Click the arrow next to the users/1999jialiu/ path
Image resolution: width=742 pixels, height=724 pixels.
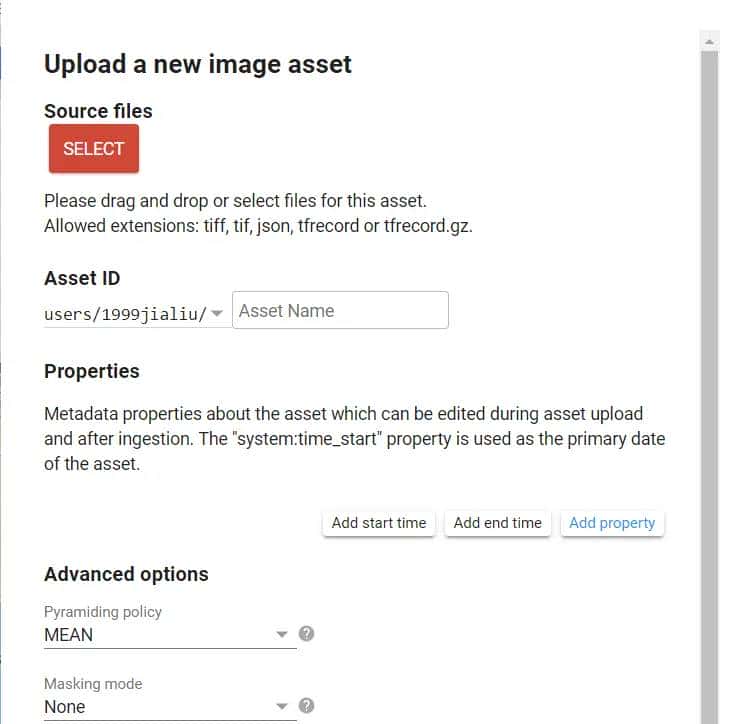pyautogui.click(x=218, y=314)
